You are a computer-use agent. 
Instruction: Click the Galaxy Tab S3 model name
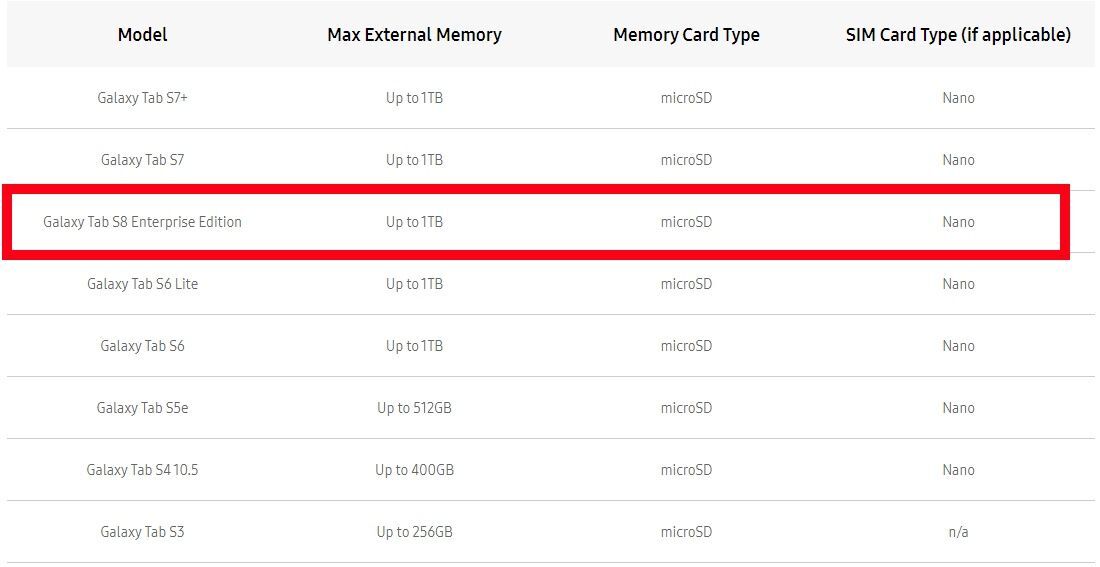pos(142,532)
